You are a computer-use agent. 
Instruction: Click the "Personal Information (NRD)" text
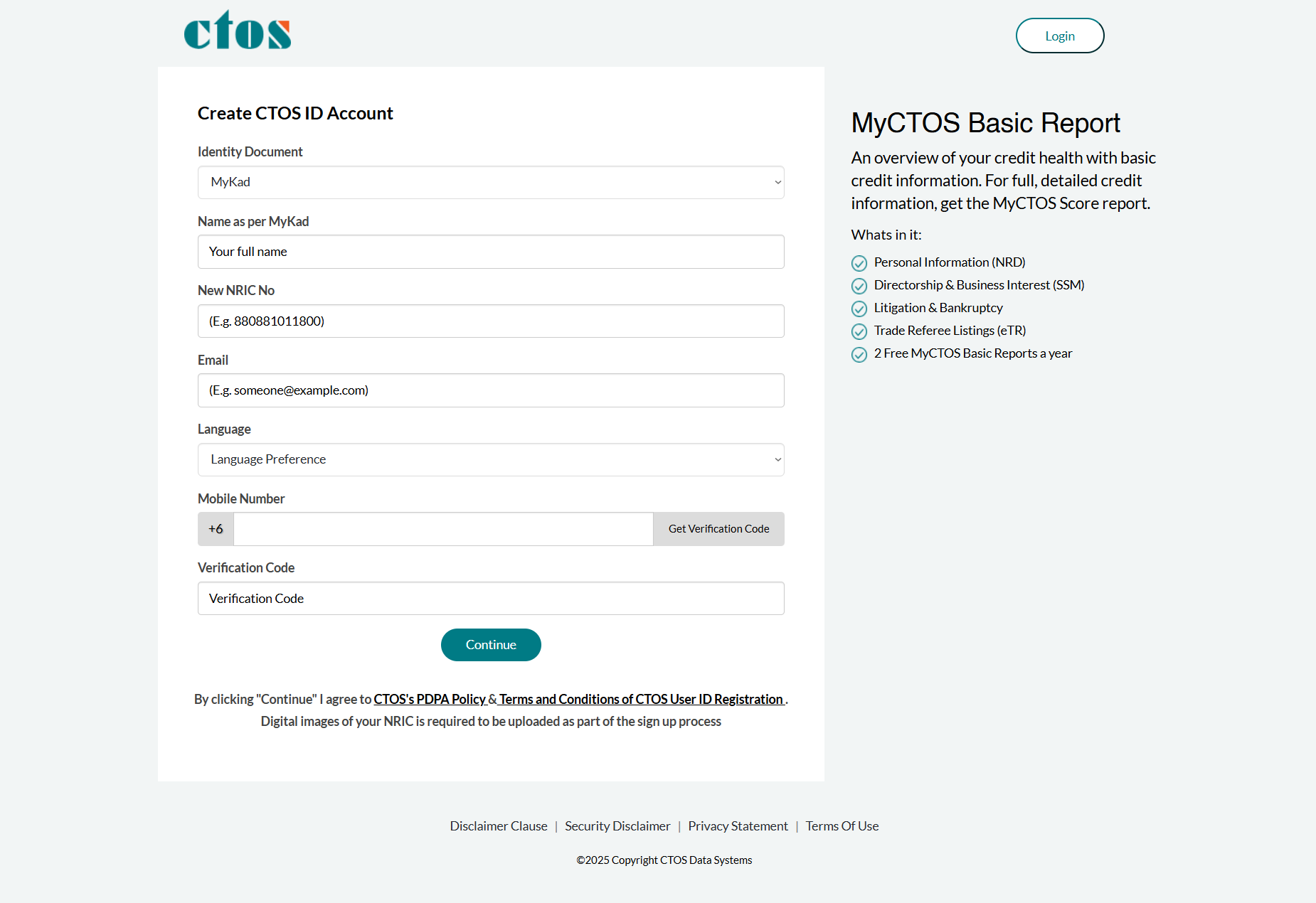[950, 262]
